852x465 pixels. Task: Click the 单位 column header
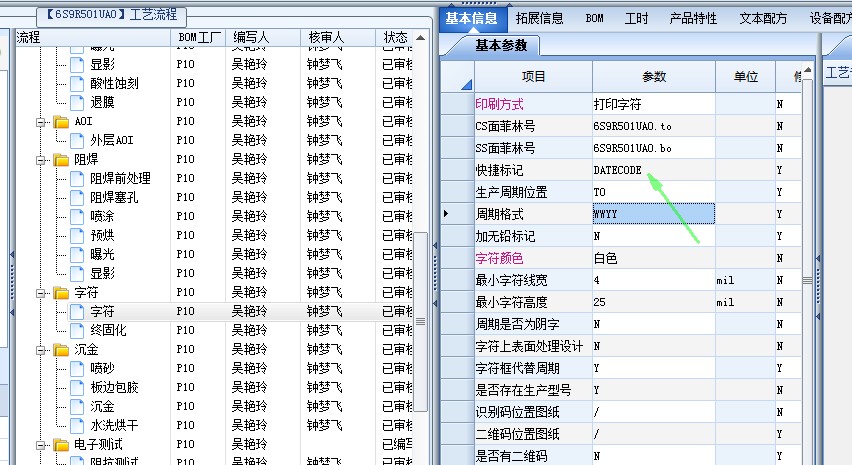coord(746,77)
